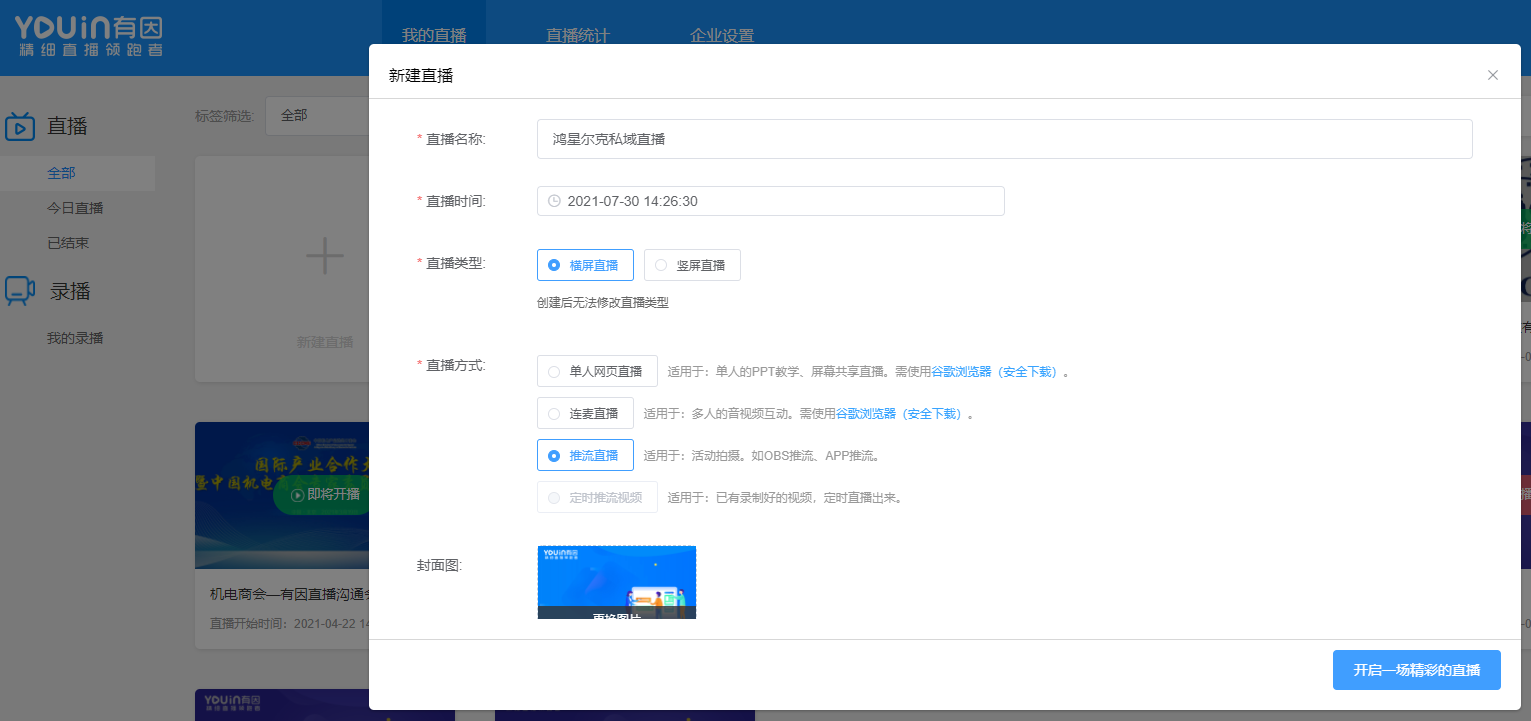Open 谷歌浏览器 download link for 单人网页直播

tap(995, 372)
